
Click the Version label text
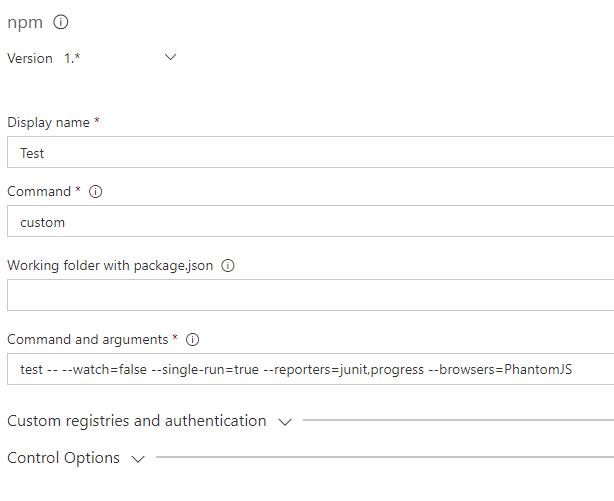(x=30, y=58)
